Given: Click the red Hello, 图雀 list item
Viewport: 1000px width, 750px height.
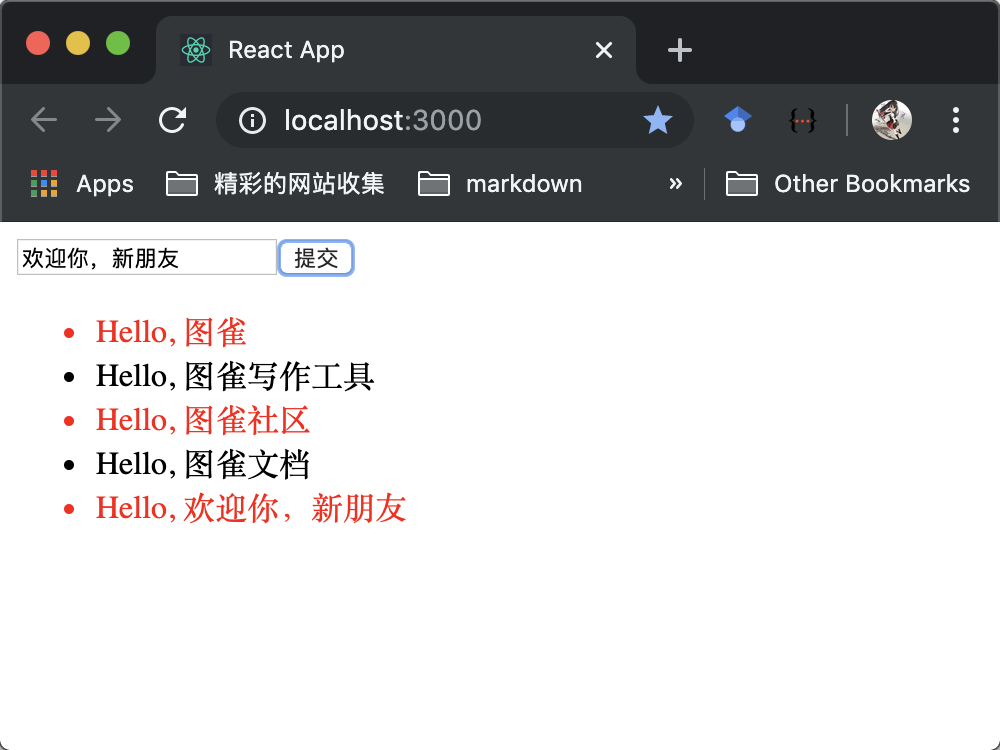Looking at the screenshot, I should (x=170, y=331).
